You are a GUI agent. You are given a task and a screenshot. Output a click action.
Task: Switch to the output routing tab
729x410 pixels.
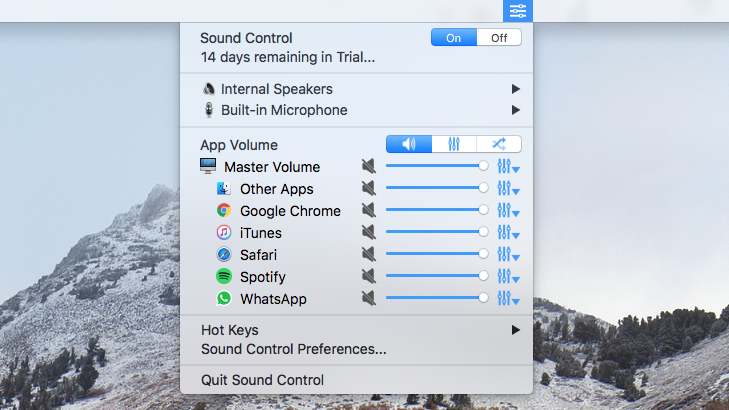click(x=498, y=144)
